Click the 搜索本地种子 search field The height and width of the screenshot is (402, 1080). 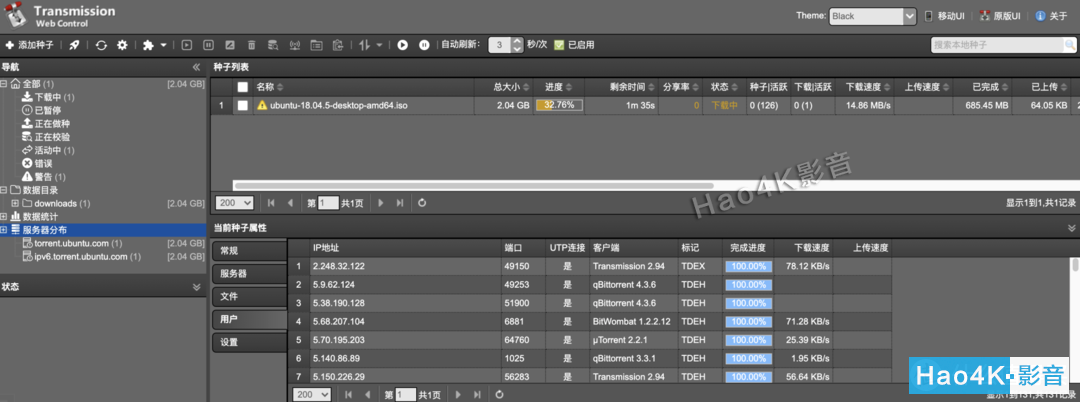[x=997, y=45]
